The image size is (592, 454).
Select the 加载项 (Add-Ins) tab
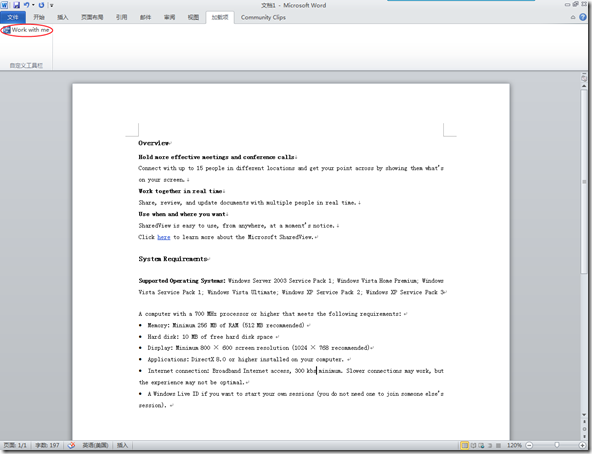tap(220, 17)
